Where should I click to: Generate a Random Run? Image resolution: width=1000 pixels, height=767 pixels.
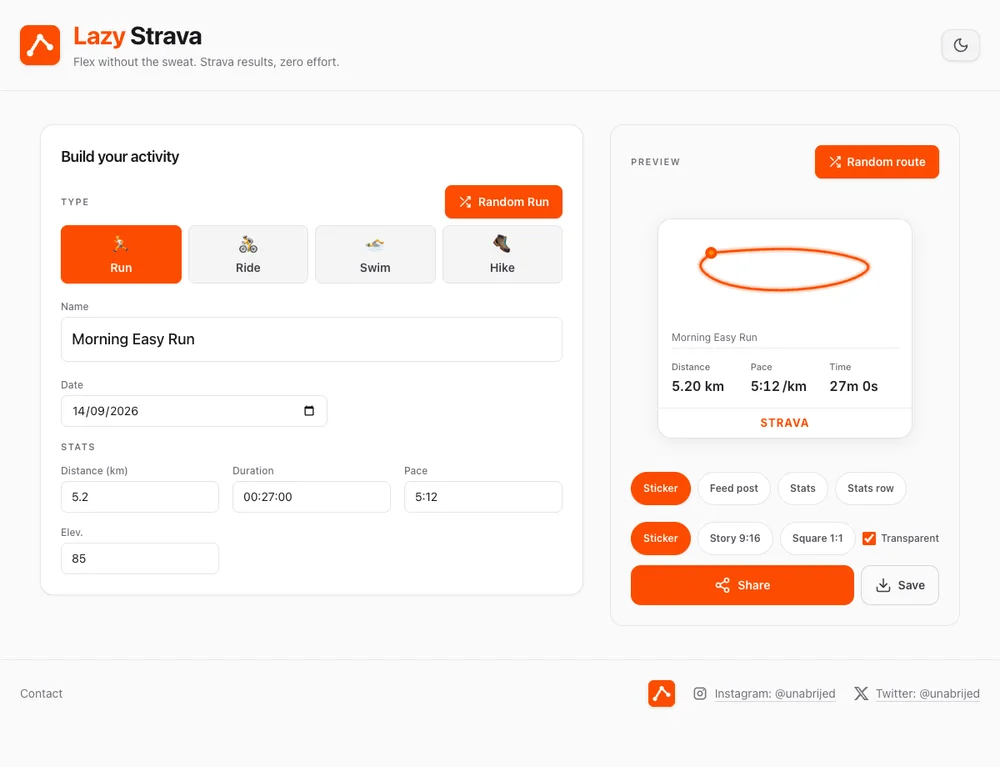[x=504, y=201]
